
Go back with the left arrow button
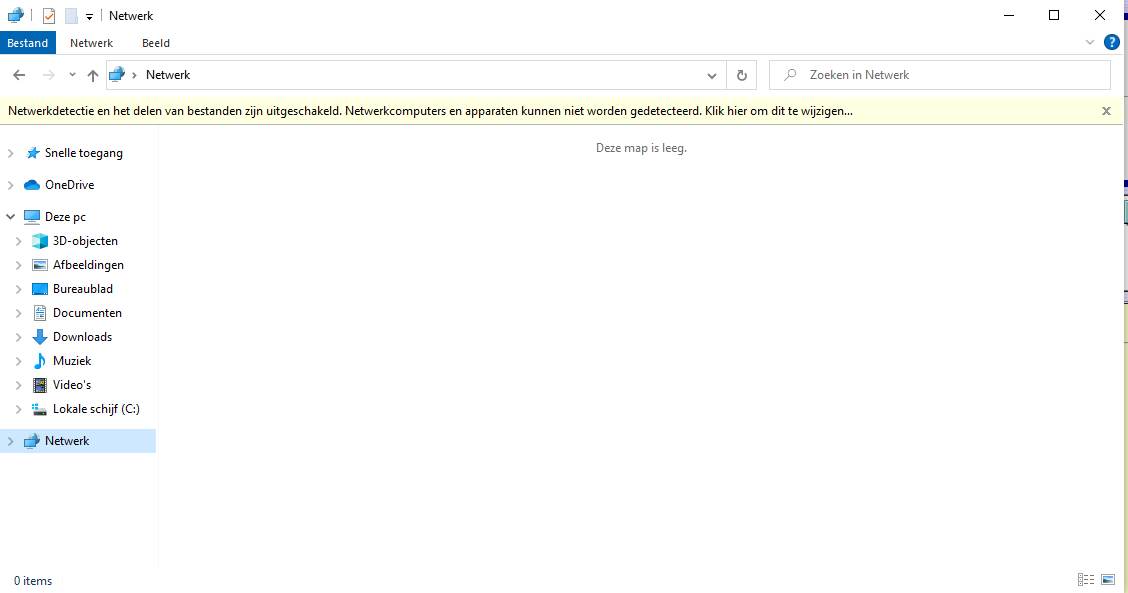(19, 75)
